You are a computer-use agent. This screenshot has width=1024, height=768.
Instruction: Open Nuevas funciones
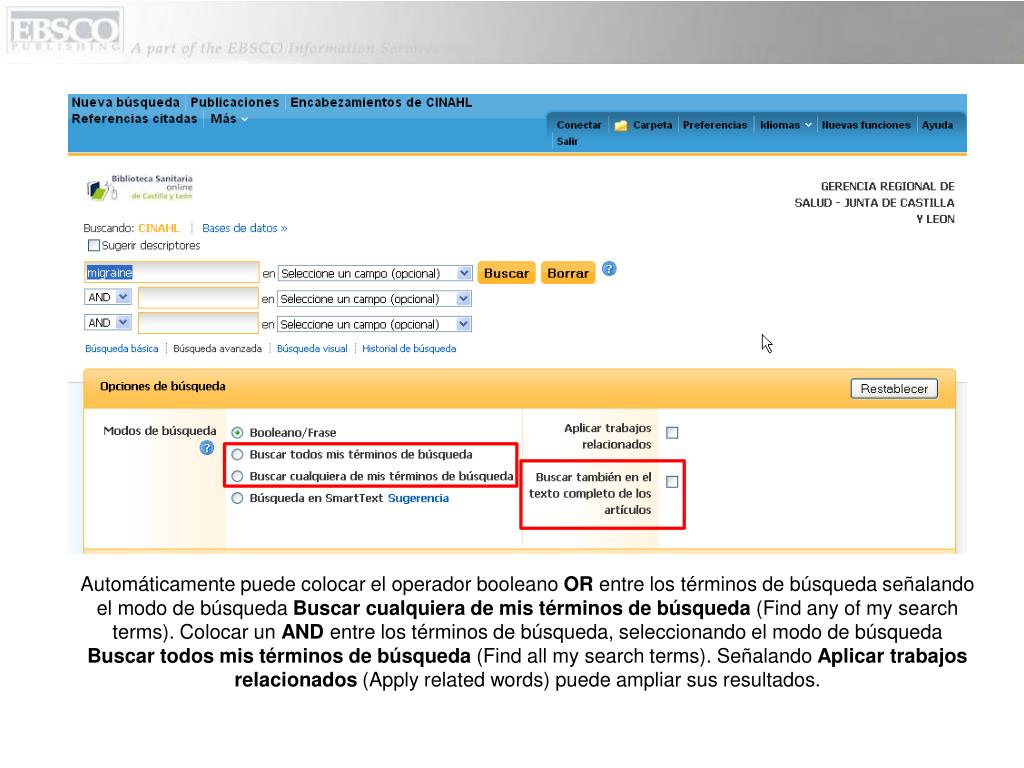pyautogui.click(x=866, y=125)
